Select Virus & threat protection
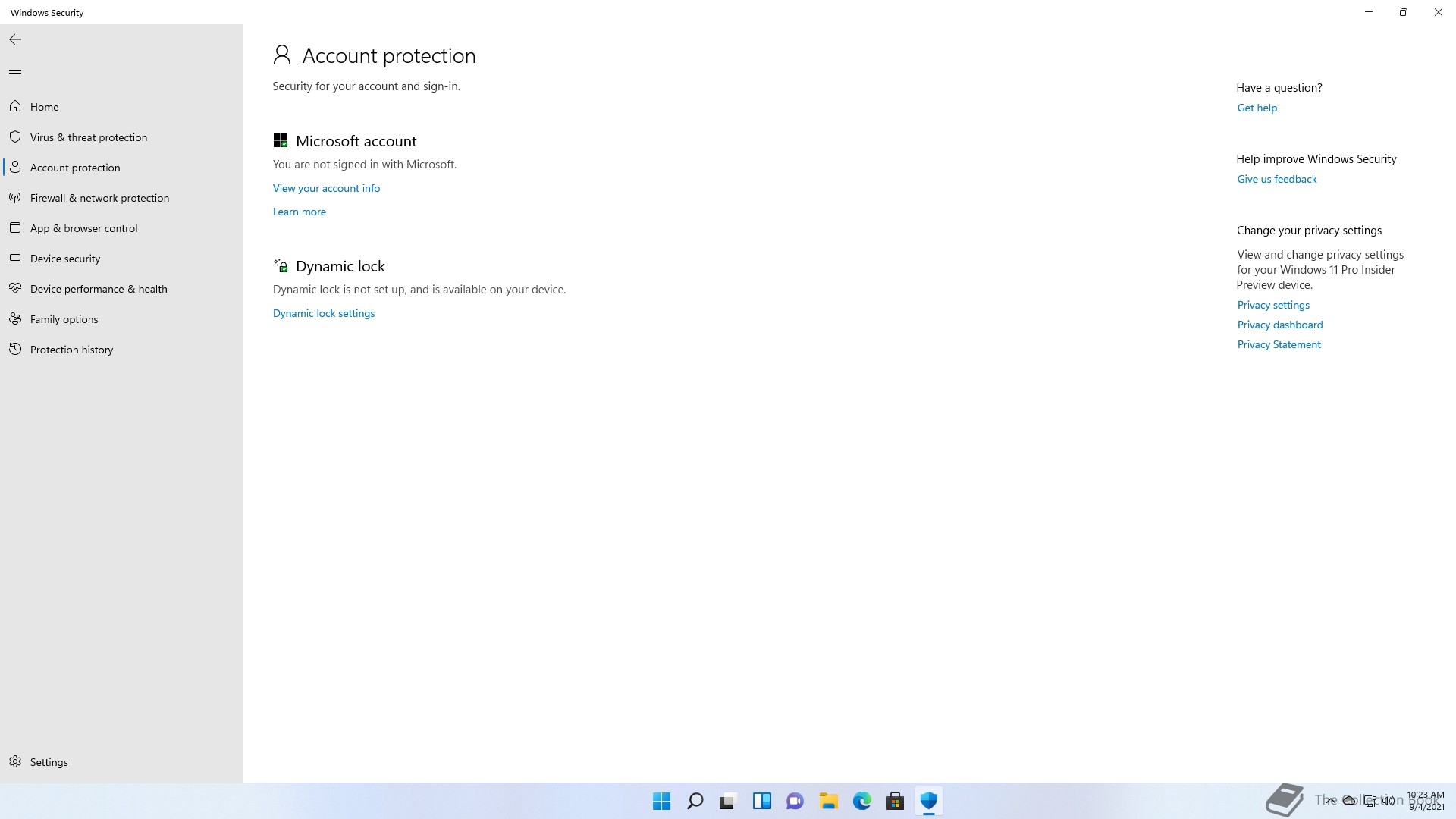This screenshot has height=819, width=1456. (89, 137)
